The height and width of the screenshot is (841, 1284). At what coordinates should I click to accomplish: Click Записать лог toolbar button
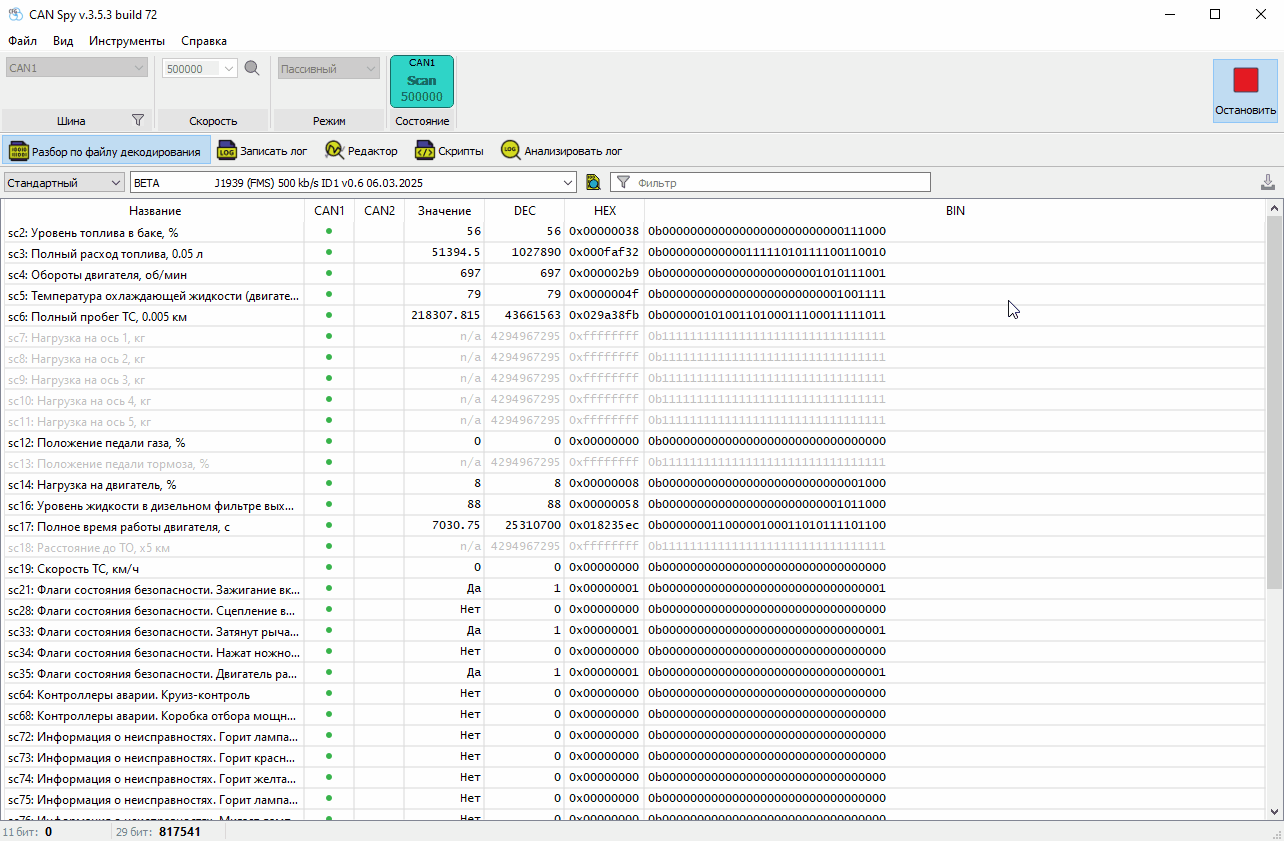262,151
